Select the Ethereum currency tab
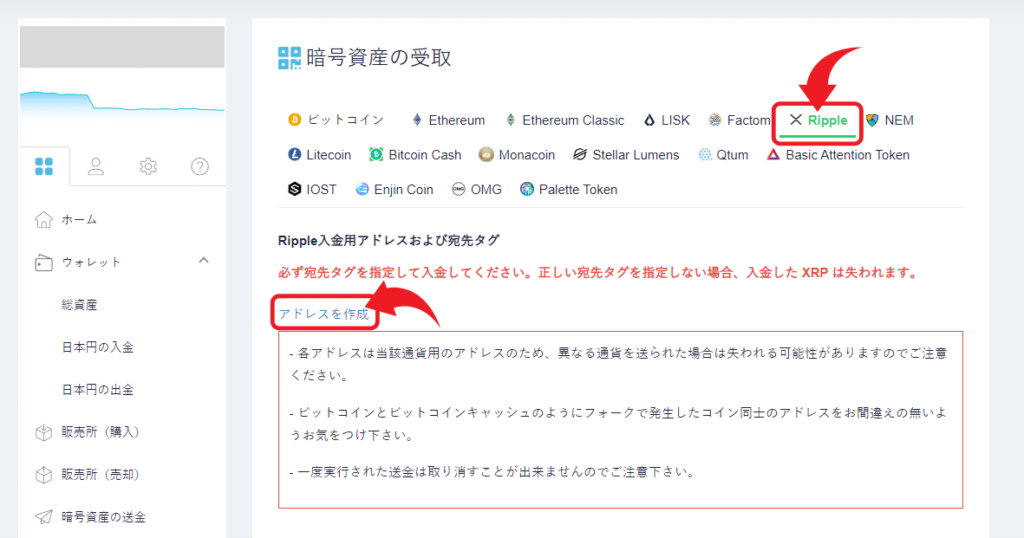1024x538 pixels. pos(448,120)
